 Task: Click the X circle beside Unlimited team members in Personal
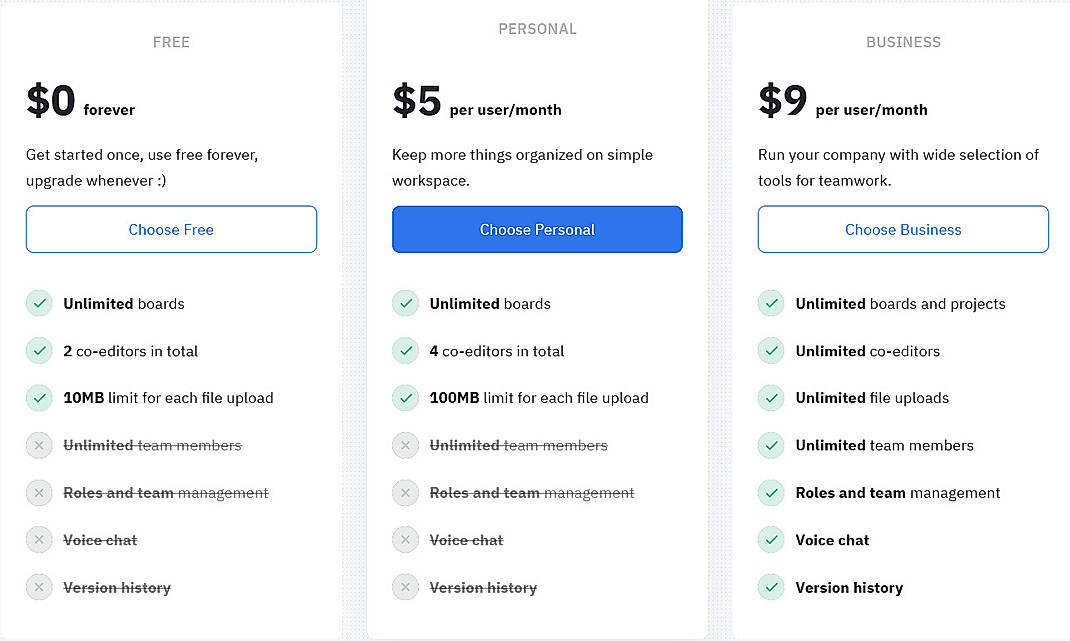click(405, 445)
